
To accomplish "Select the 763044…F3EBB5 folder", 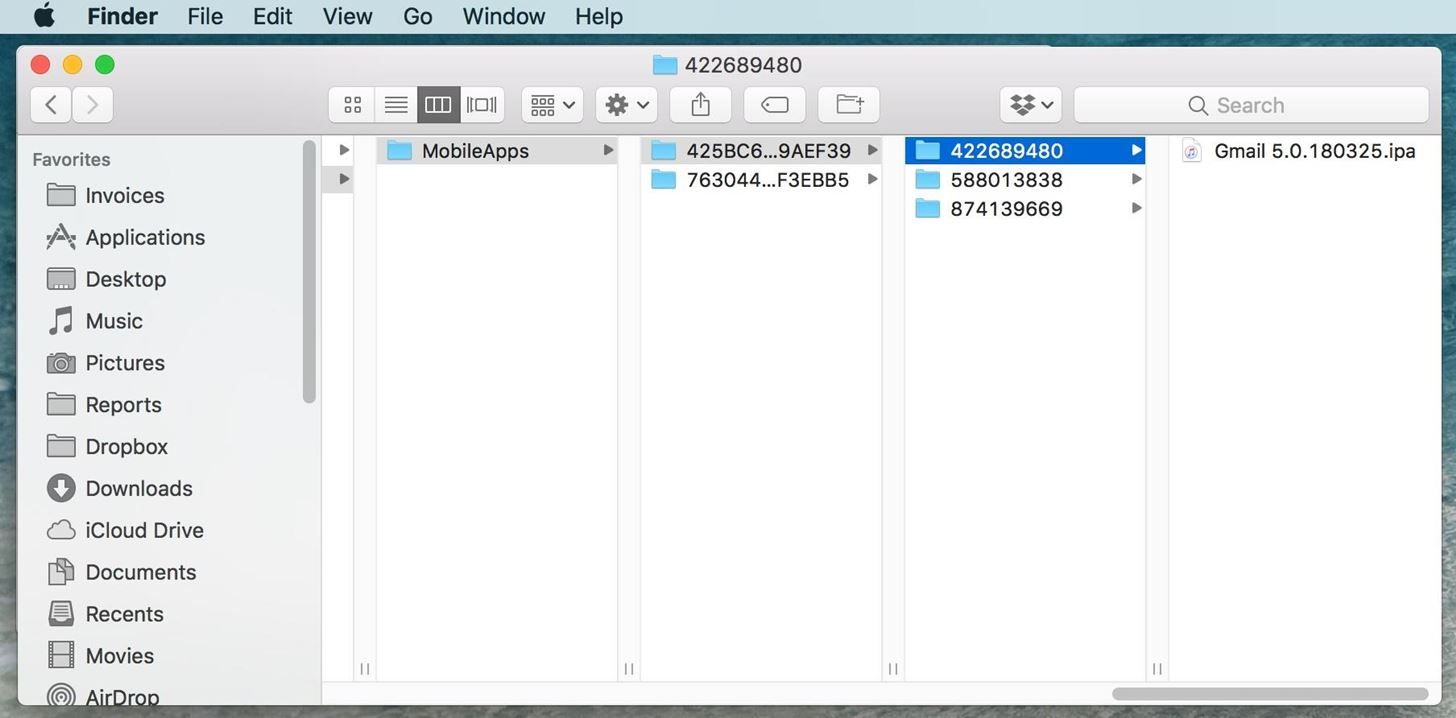I will (766, 180).
